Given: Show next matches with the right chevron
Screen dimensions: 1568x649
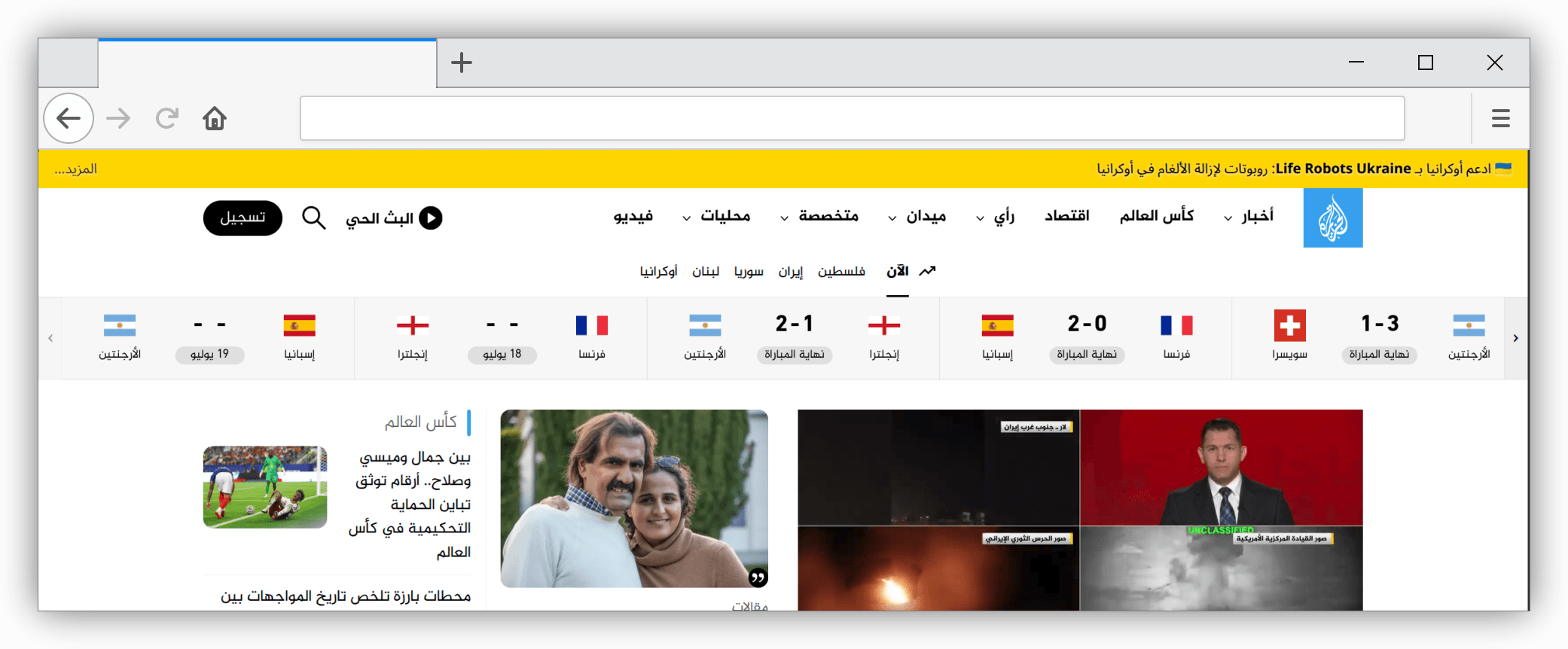Looking at the screenshot, I should pos(1516,338).
